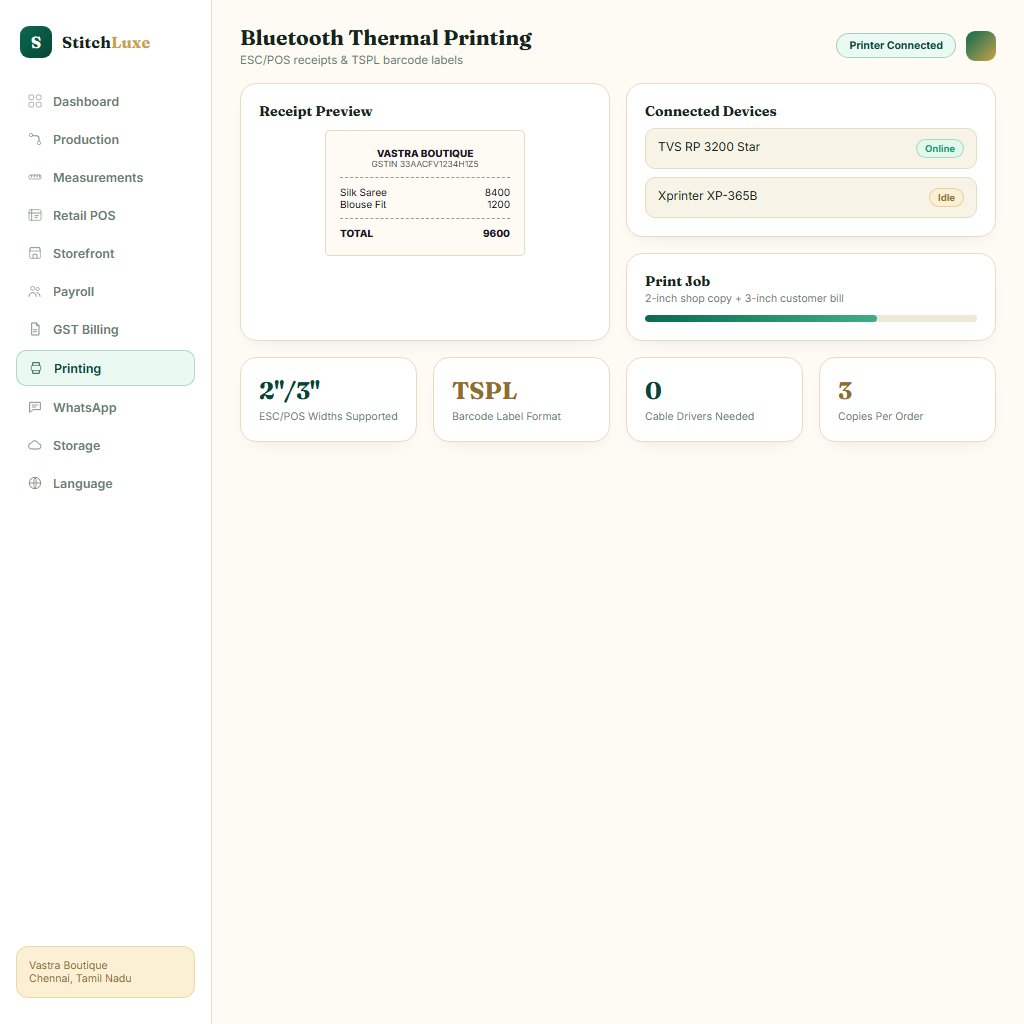
Task: Click the Connected Devices heading
Action: (711, 111)
